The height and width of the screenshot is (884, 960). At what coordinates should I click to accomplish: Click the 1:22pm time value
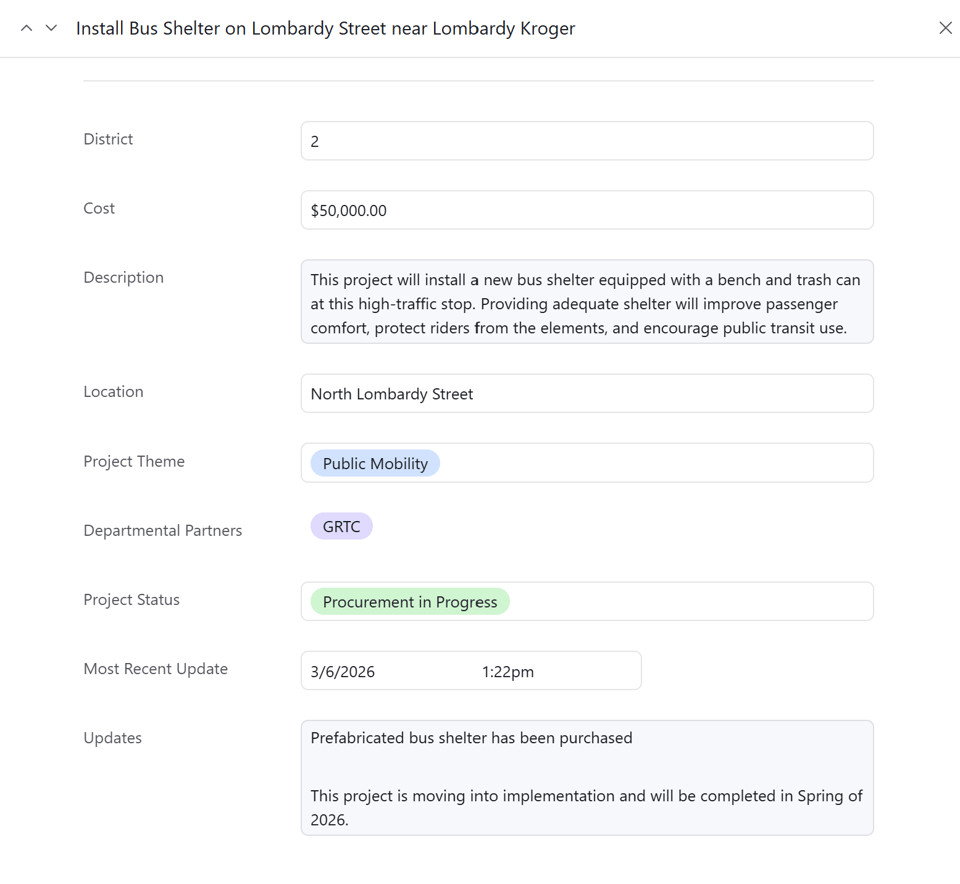click(509, 671)
